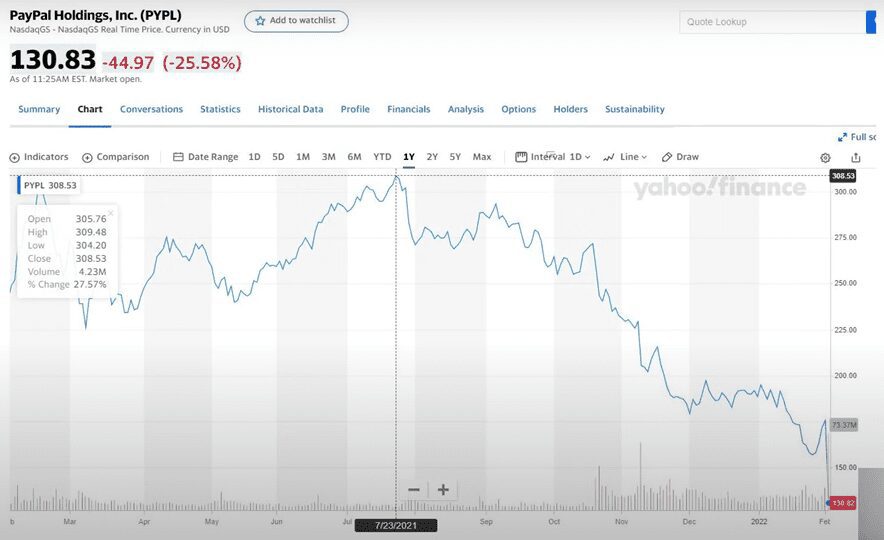Set the chart range to YTD
This screenshot has height=540, width=884.
382,157
